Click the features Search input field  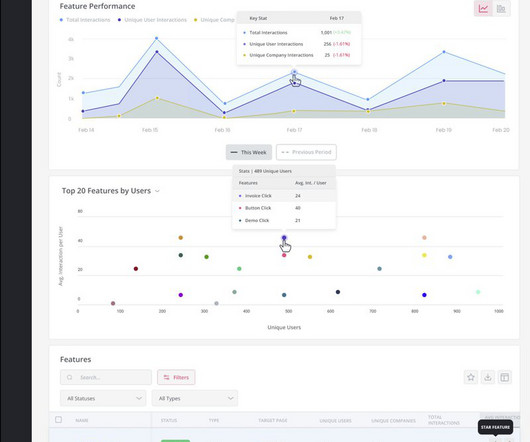click(106, 377)
